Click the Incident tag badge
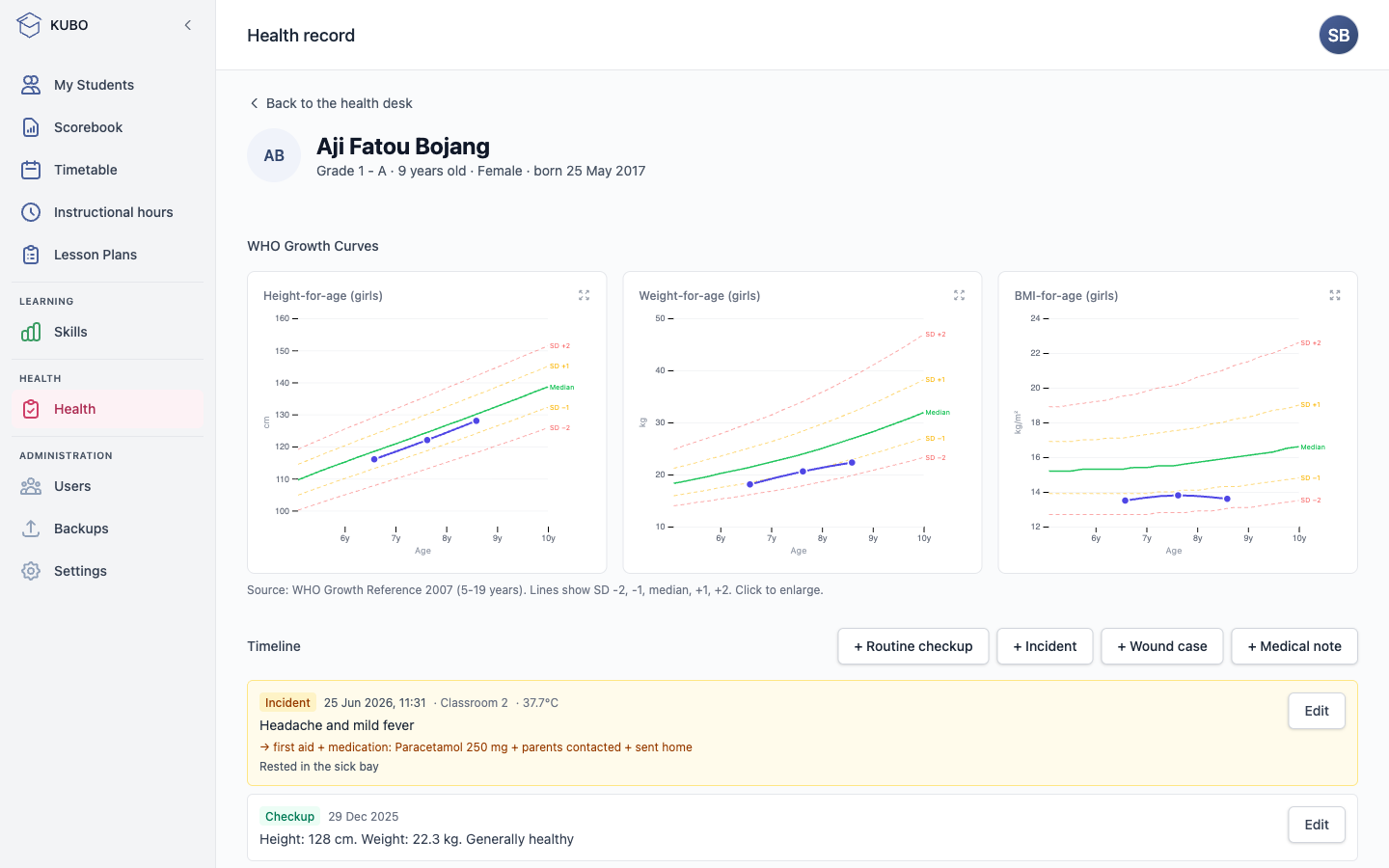Screen dimensions: 1389x868 pyautogui.click(x=287, y=703)
